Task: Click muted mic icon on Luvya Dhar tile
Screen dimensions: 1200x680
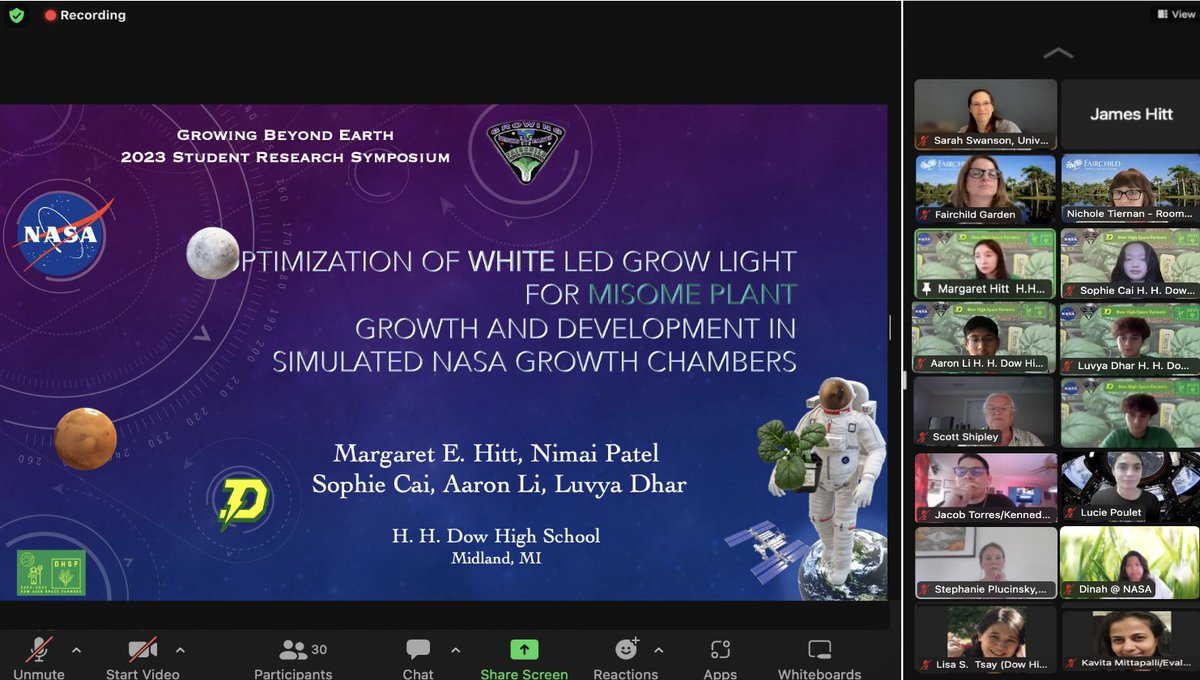Action: click(x=1069, y=366)
